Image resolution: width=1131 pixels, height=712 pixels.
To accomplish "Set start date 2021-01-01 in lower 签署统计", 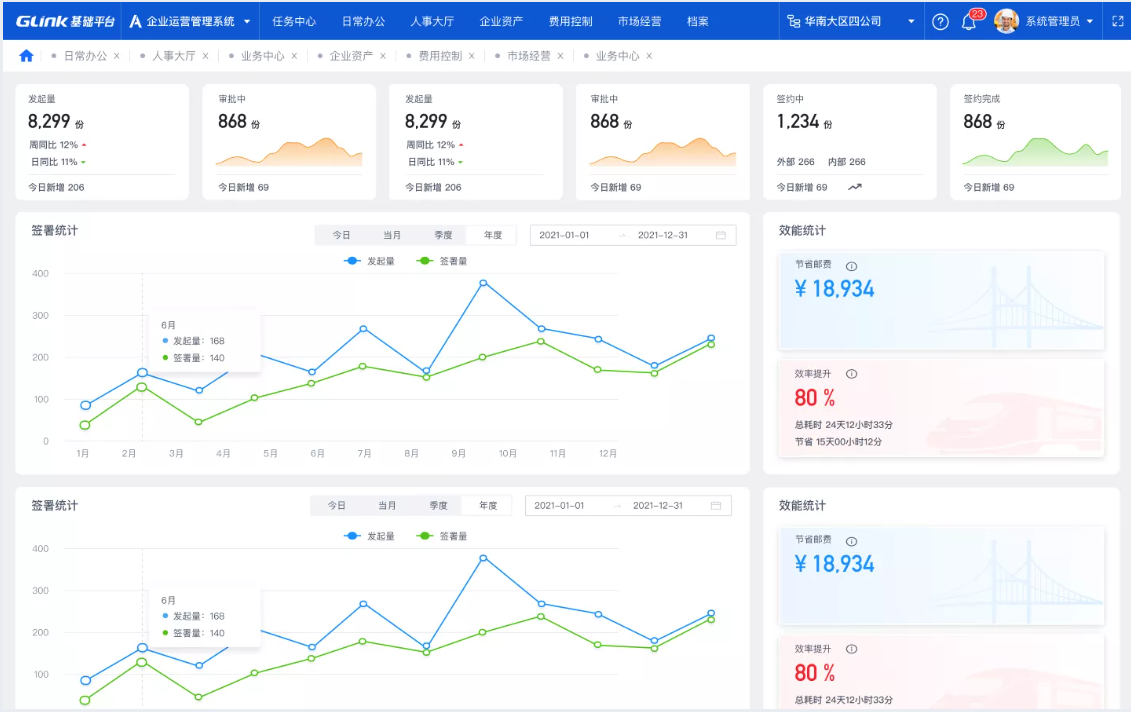I will click(559, 506).
